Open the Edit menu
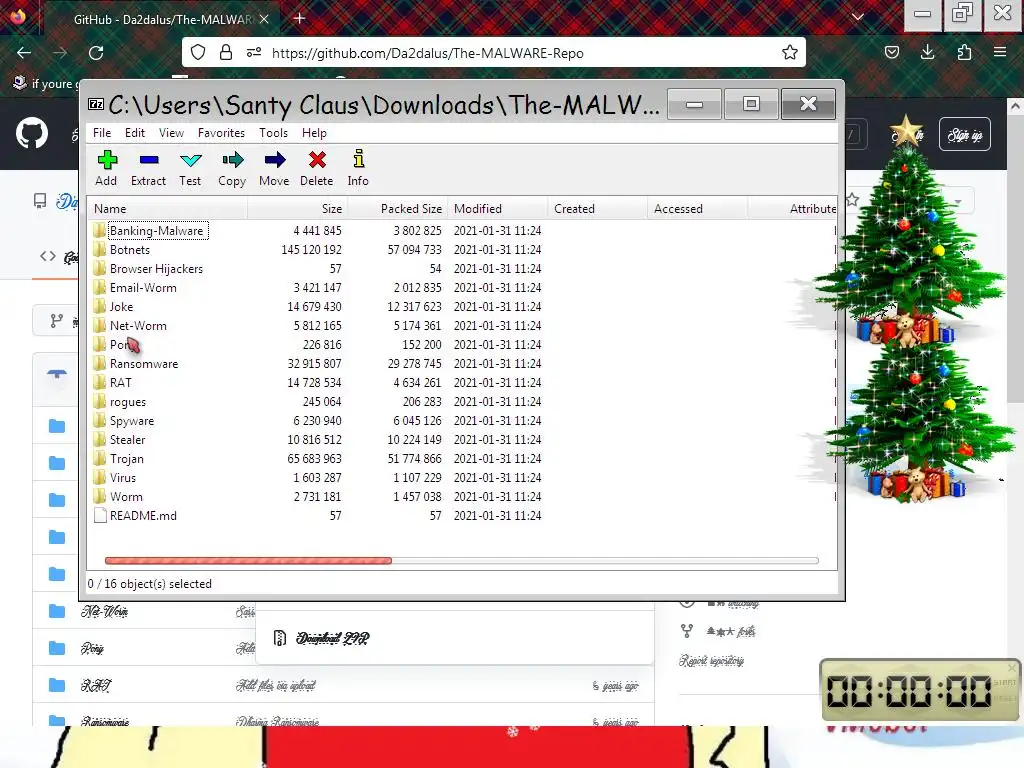The height and width of the screenshot is (768, 1024). [x=135, y=133]
